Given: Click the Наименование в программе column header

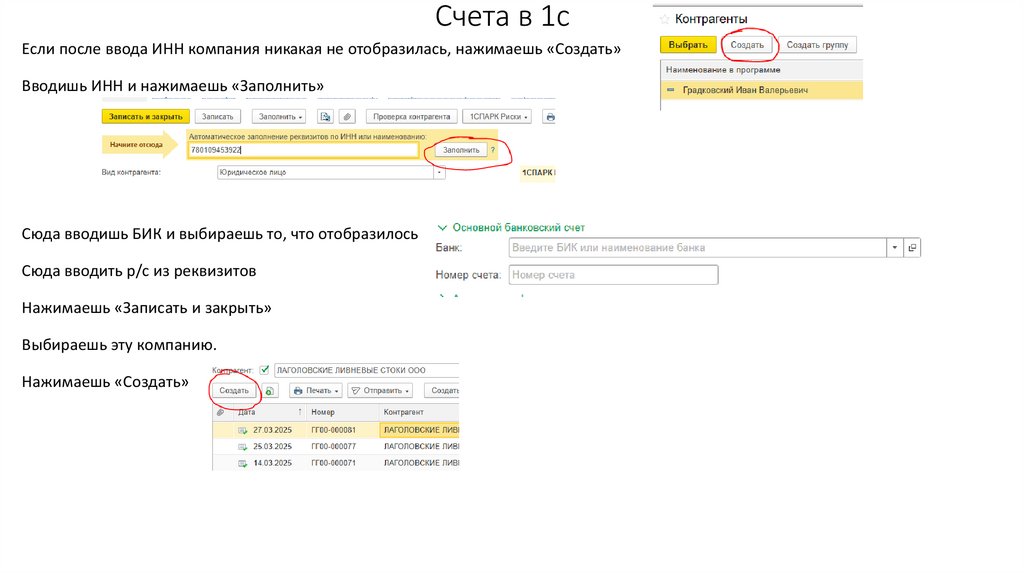Looking at the screenshot, I should (x=761, y=70).
